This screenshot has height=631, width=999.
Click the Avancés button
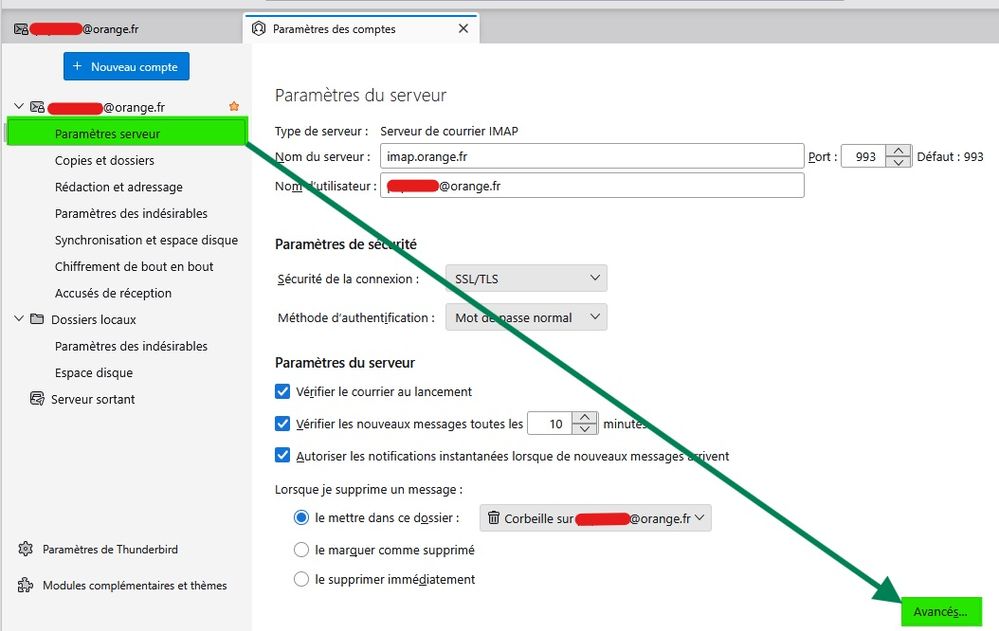[x=941, y=612]
